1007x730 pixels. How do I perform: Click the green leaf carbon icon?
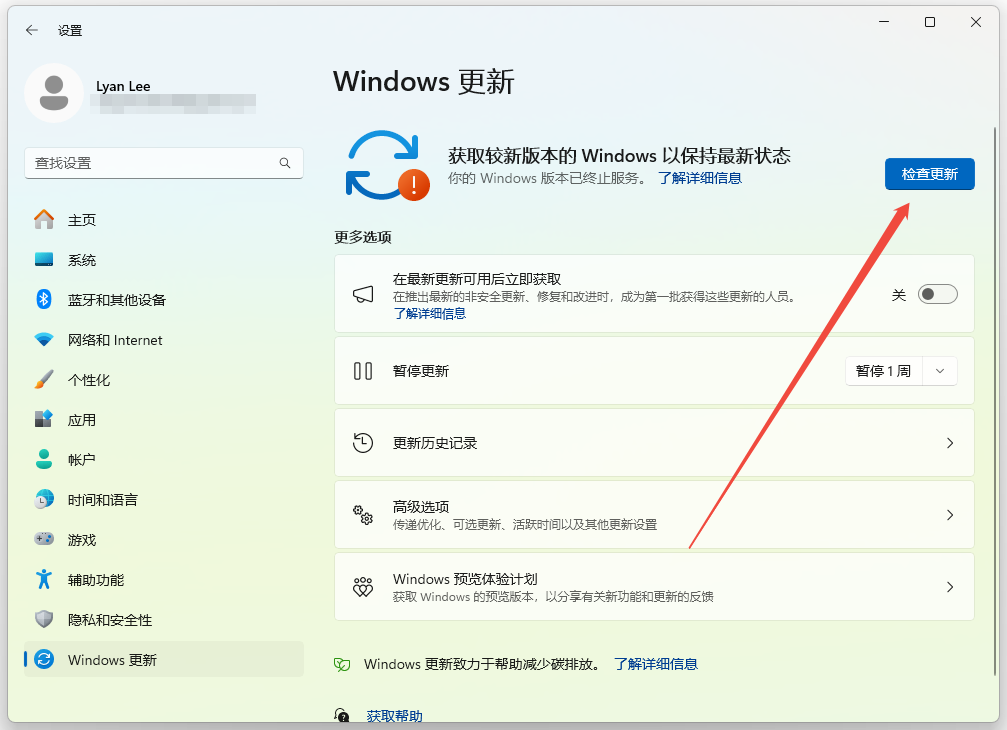[x=342, y=665]
